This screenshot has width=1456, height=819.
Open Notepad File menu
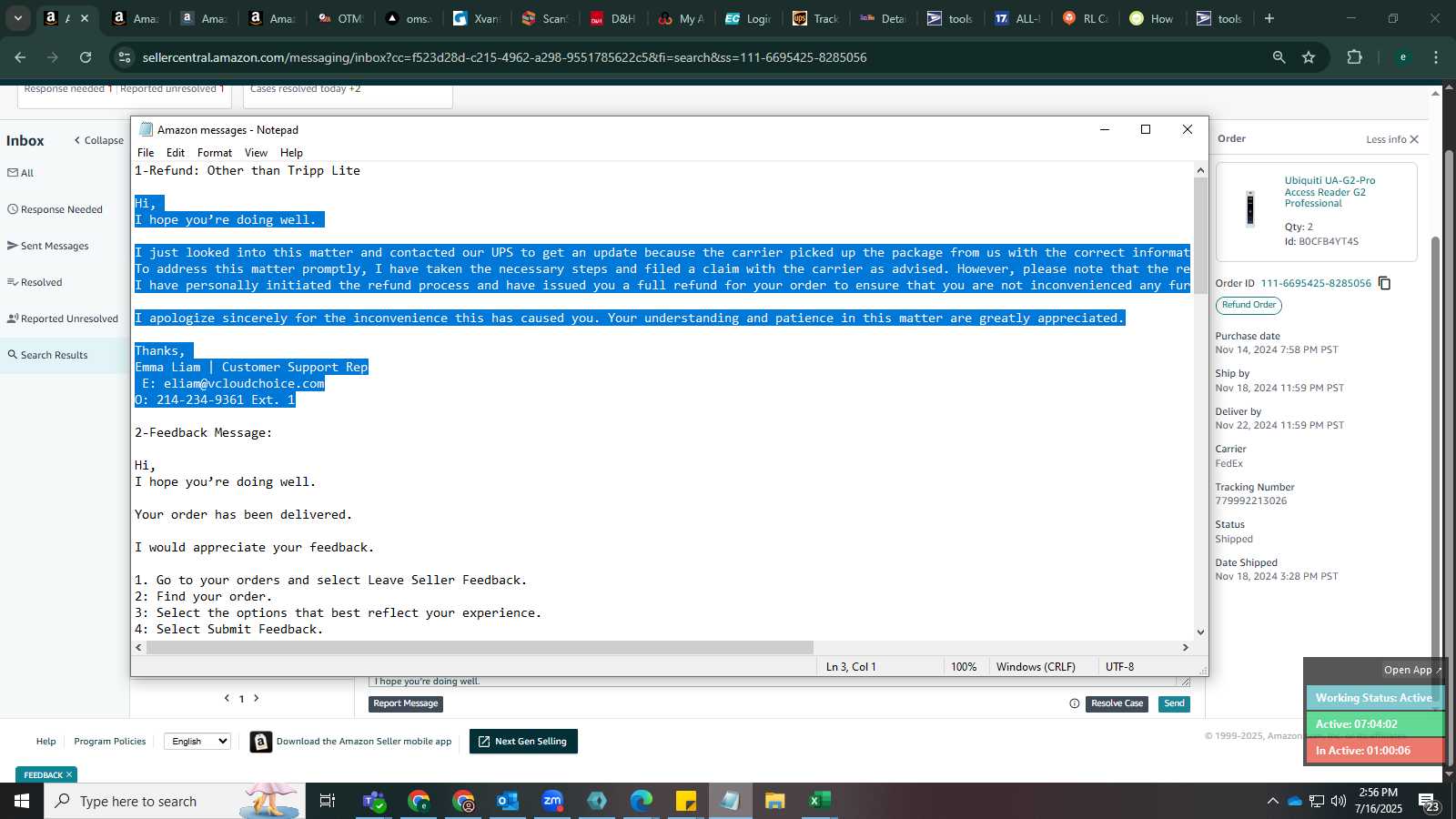coord(146,153)
